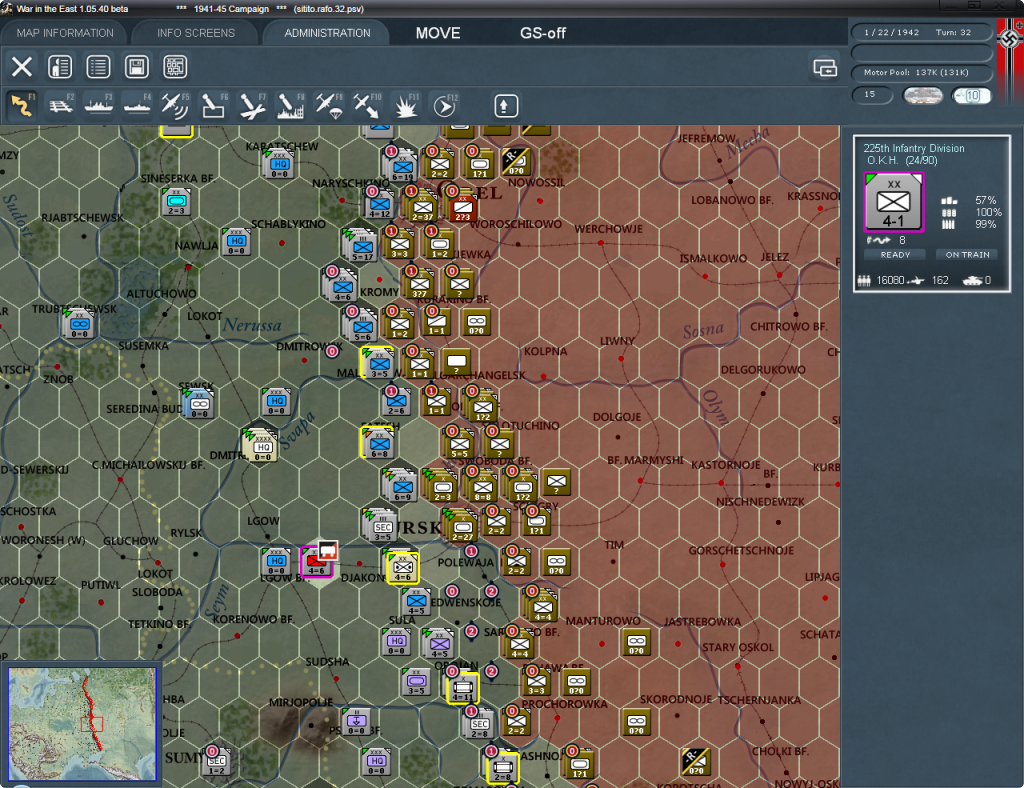Select the 0=0 unit at Trubtschewsk
The height and width of the screenshot is (788, 1024).
tap(80, 324)
